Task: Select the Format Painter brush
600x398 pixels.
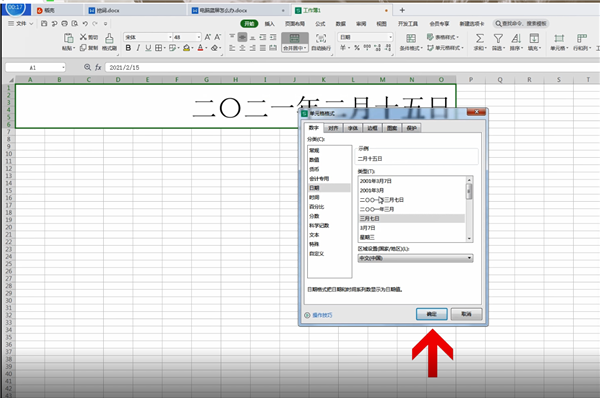Action: pos(109,38)
